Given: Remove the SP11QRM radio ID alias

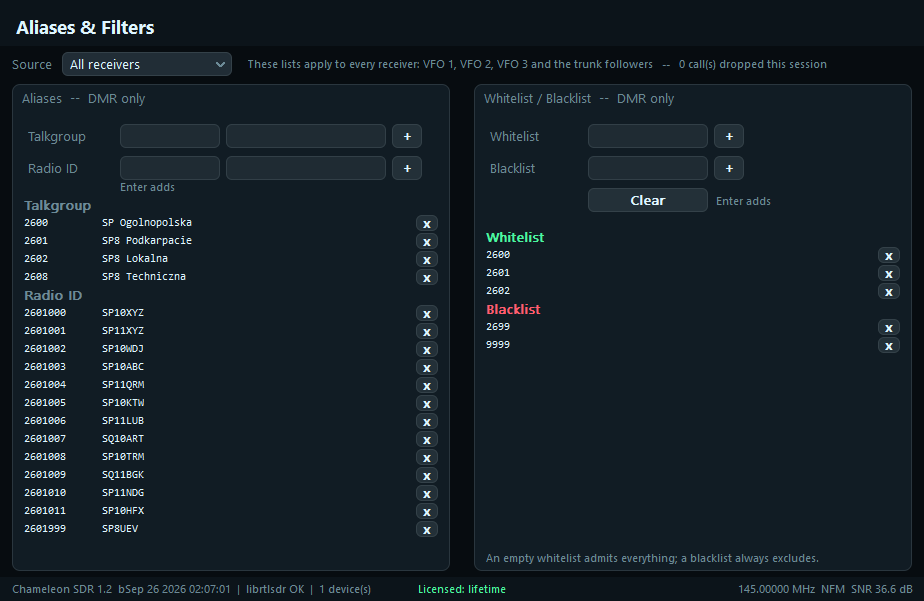Looking at the screenshot, I should pos(427,385).
